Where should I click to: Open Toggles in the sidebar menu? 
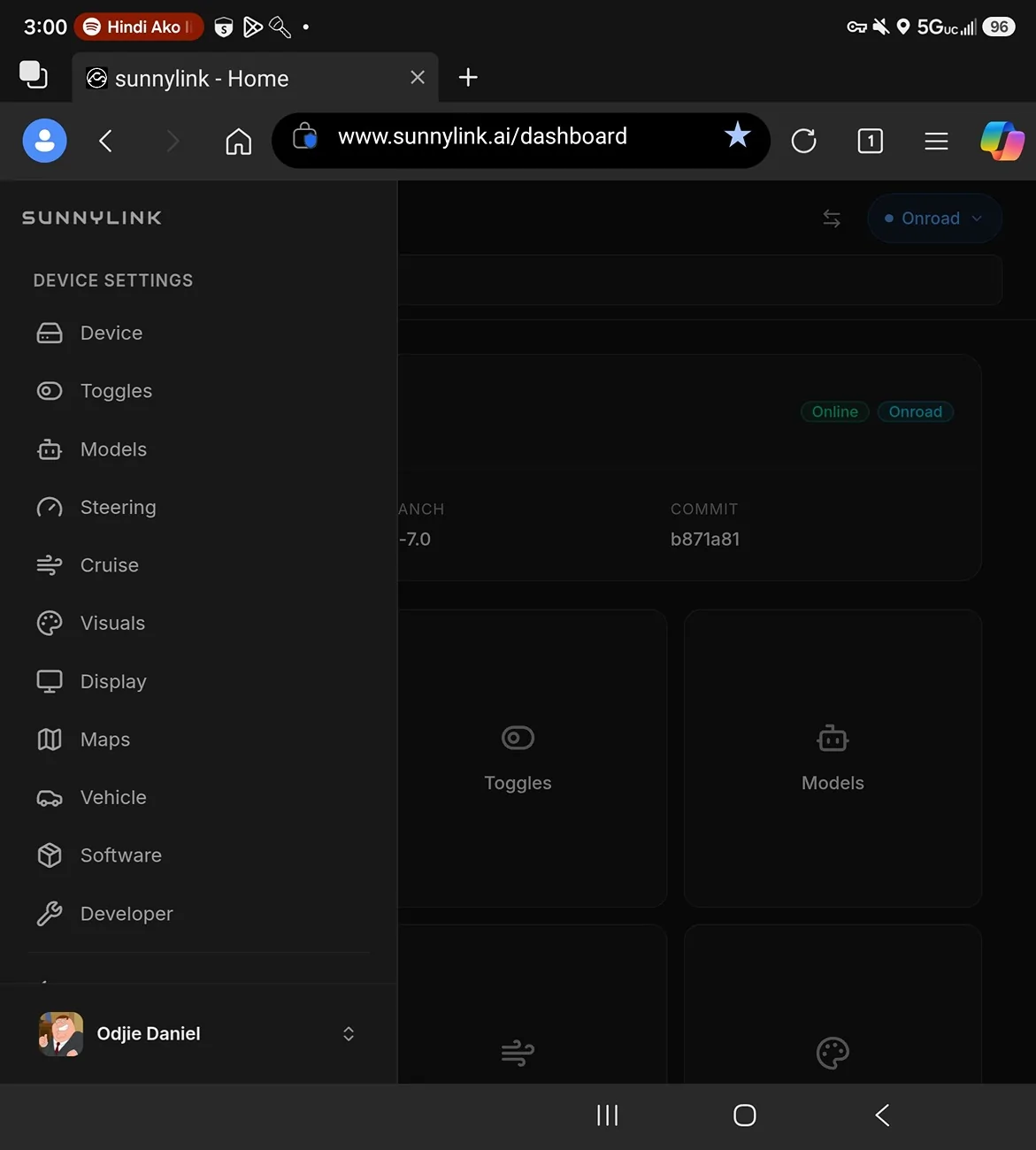click(x=198, y=391)
